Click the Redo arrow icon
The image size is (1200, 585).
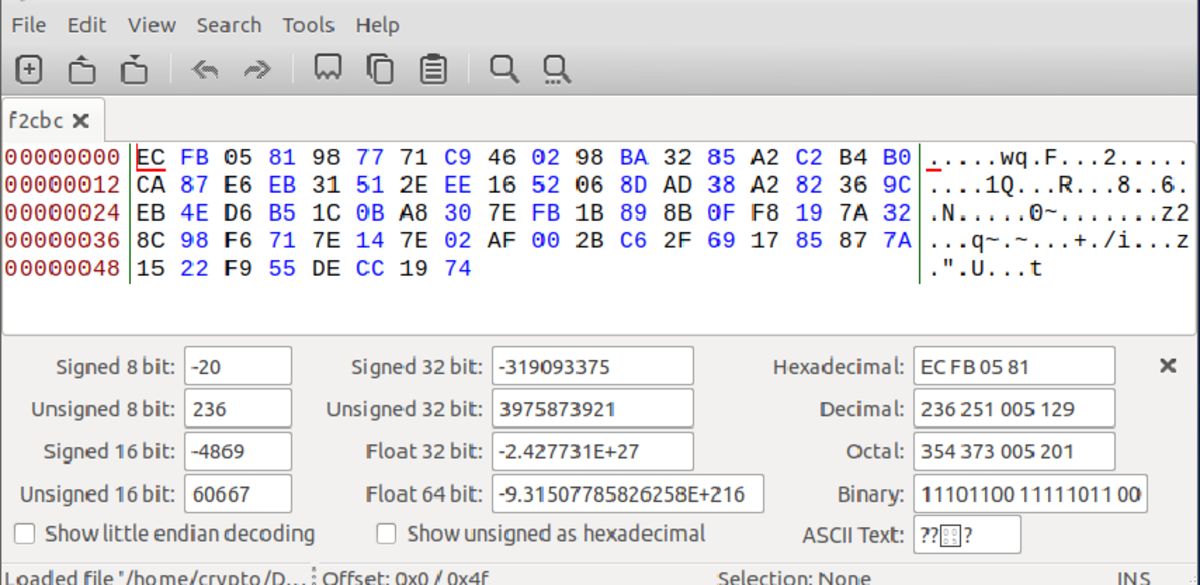[x=257, y=69]
